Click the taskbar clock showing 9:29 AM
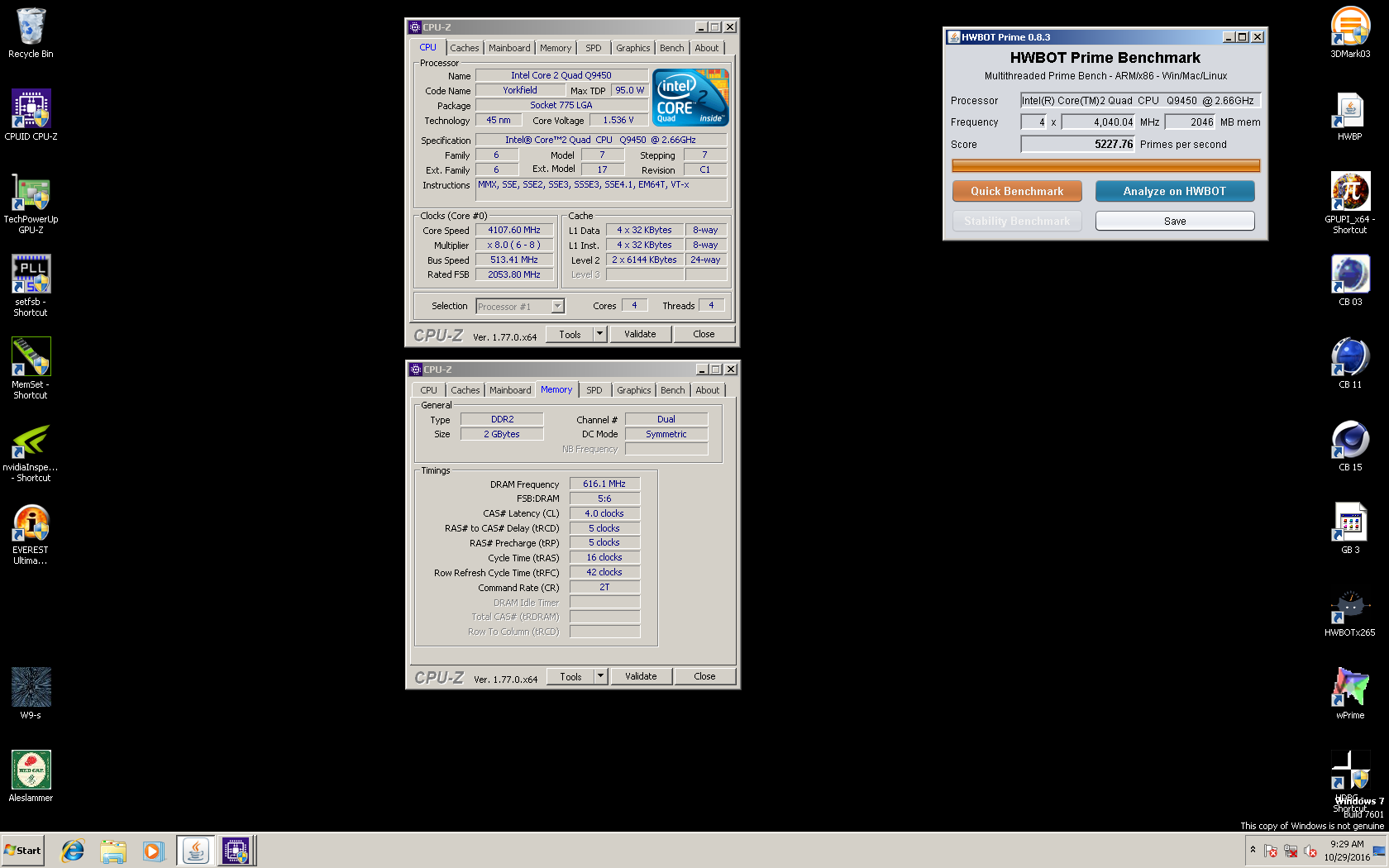 point(1347,851)
